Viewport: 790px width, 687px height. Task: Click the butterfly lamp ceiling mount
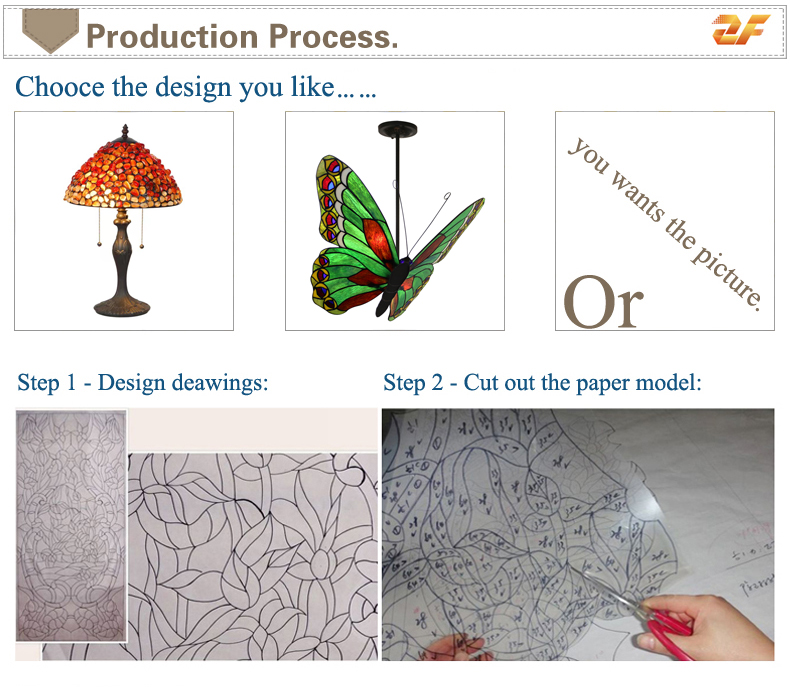(398, 128)
